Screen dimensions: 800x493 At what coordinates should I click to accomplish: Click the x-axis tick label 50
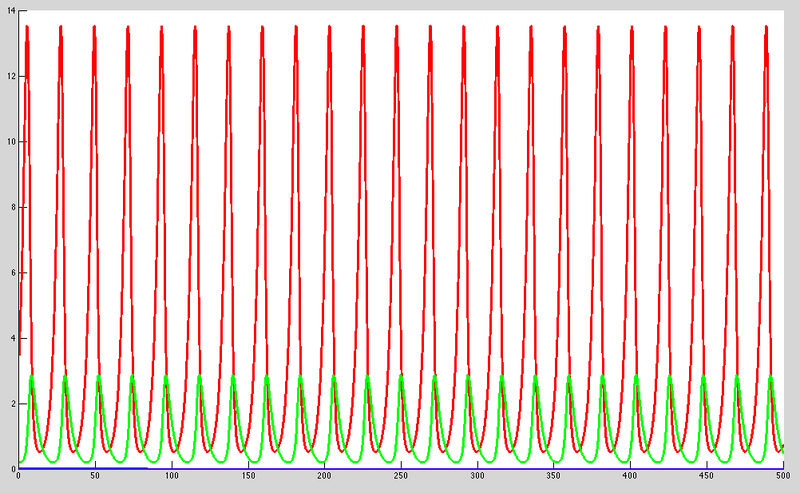click(94, 478)
